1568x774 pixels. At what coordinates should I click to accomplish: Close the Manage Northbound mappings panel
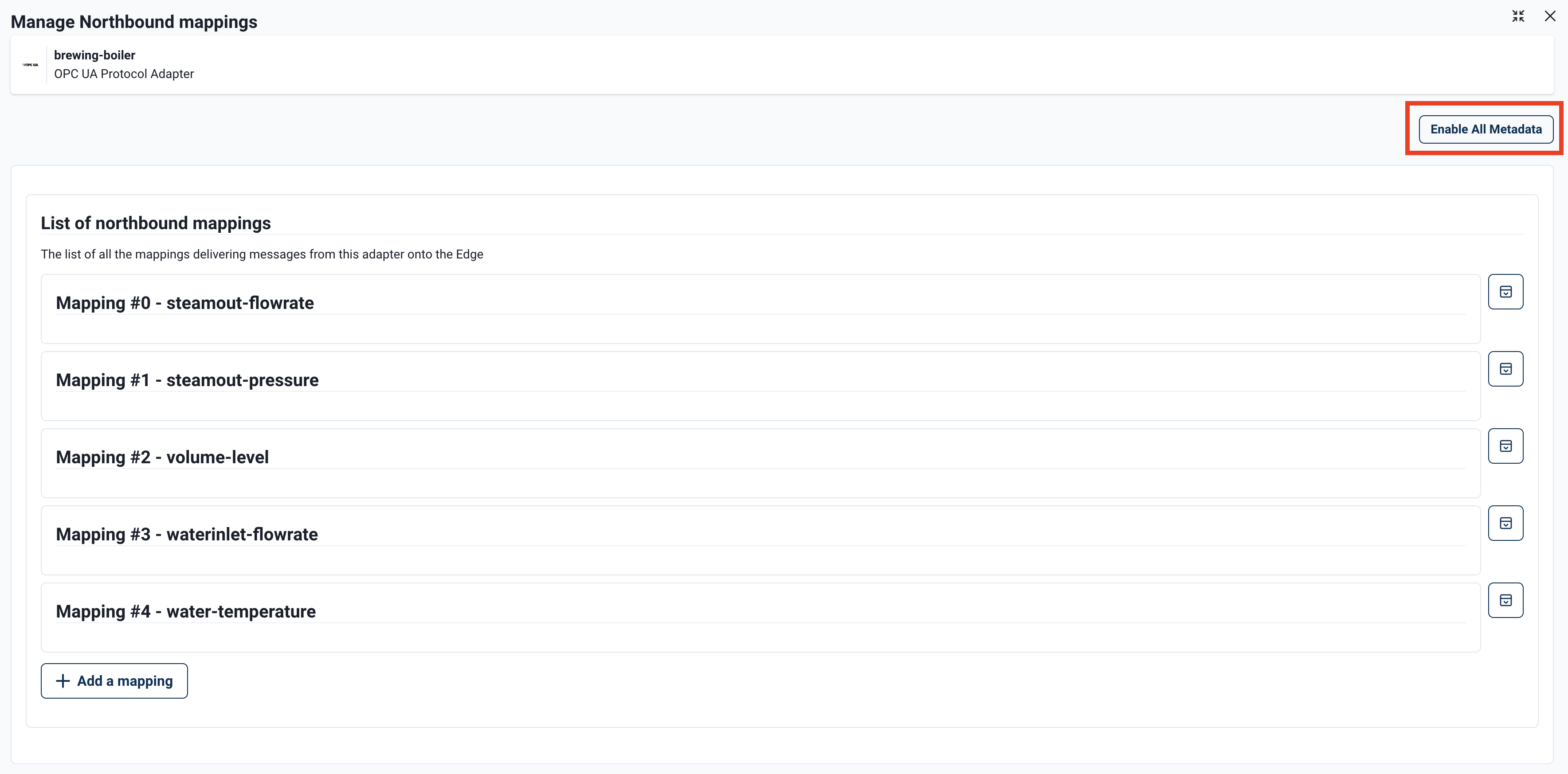click(1550, 16)
